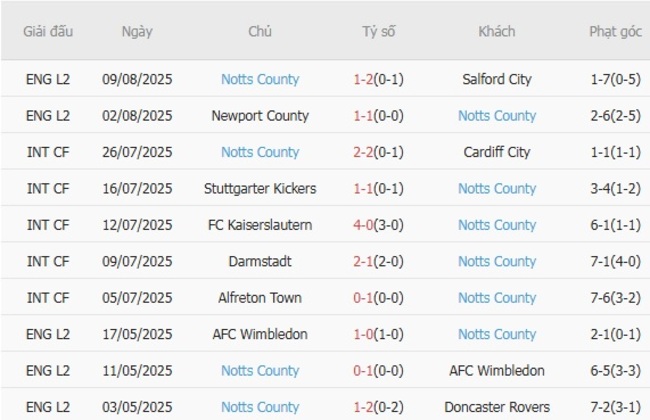The image size is (650, 420).
Task: Click the Phạt góc column header
Action: pos(615,31)
